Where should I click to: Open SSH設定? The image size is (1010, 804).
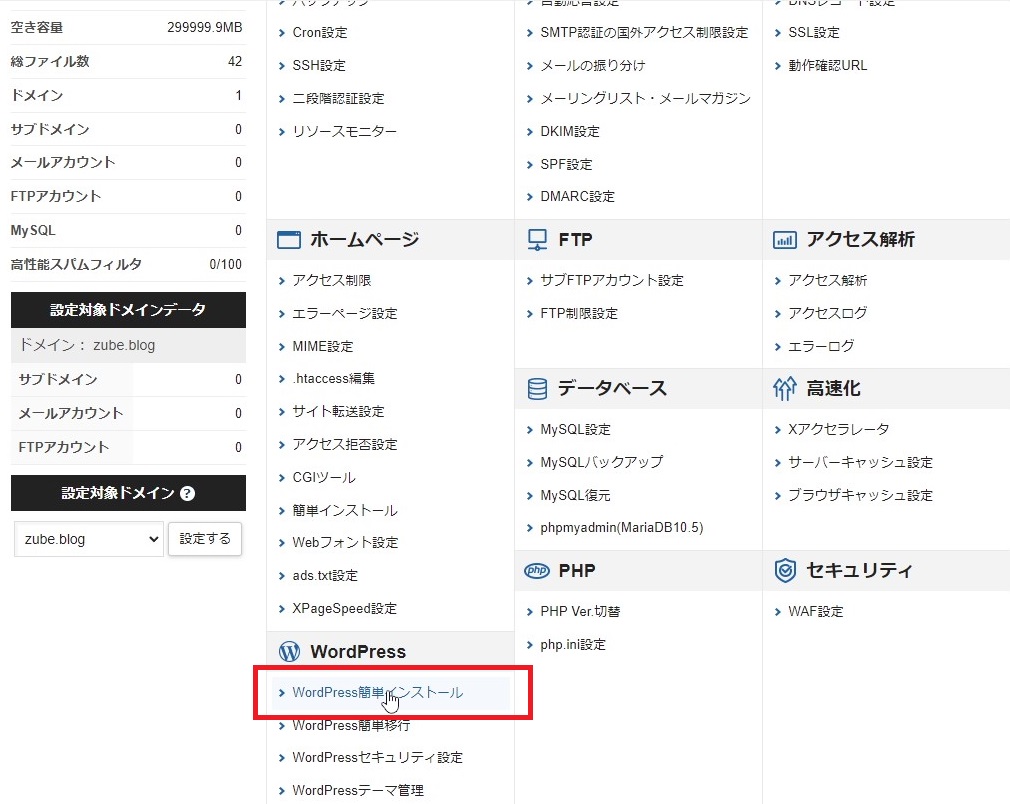[x=319, y=65]
